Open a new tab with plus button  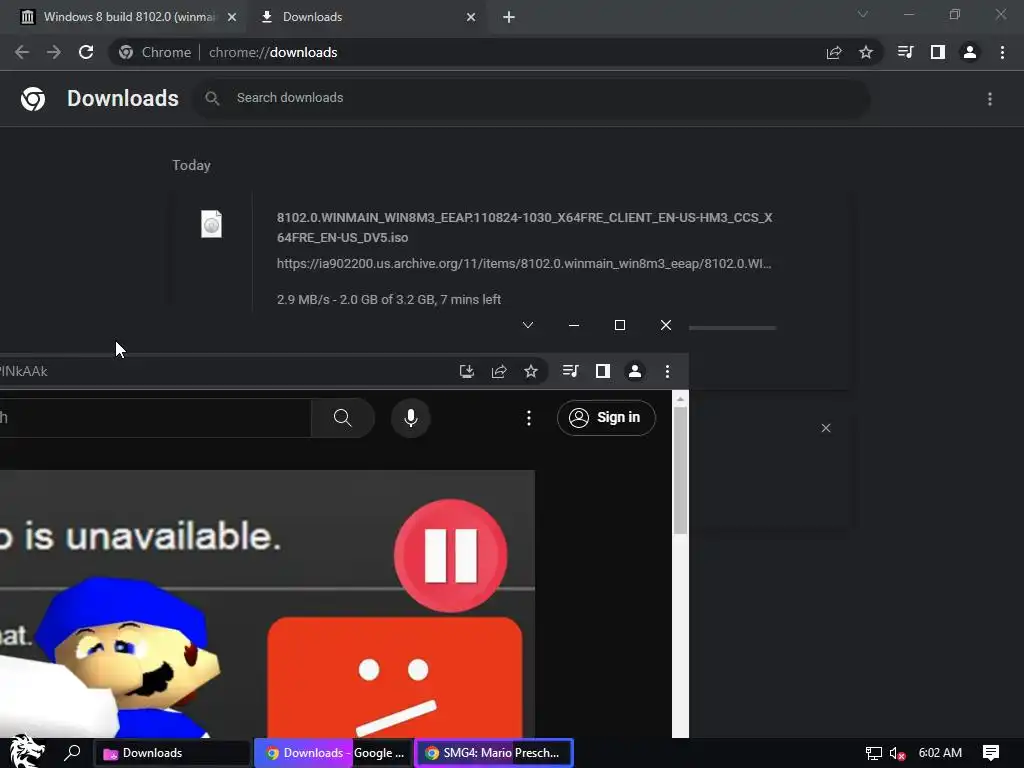coord(509,17)
